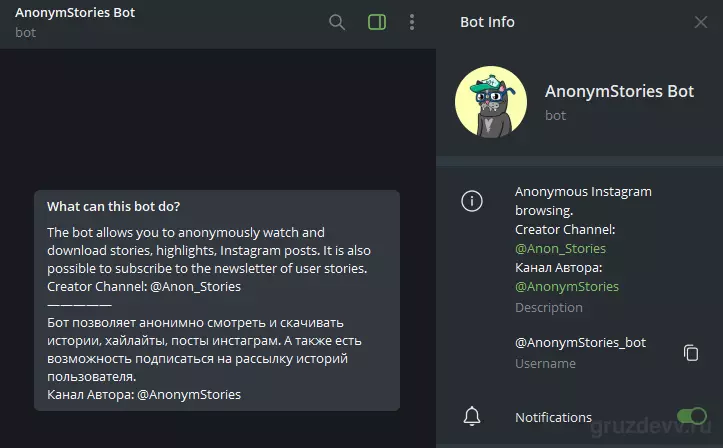
Task: Disable the Notifications toggle switch
Action: [x=692, y=416]
